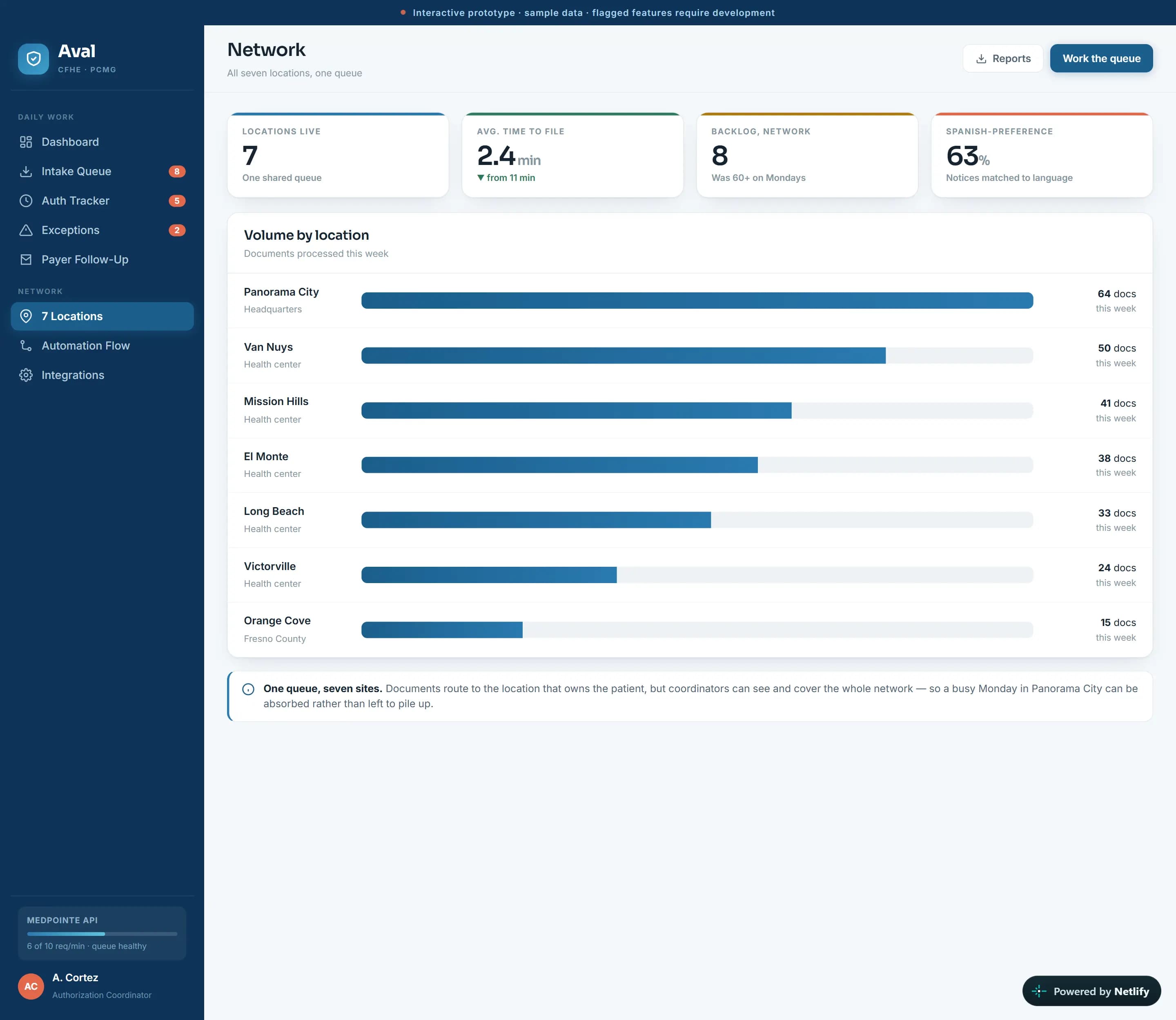1176x1020 pixels.
Task: Click the Automation Flow branch icon
Action: tap(26, 345)
